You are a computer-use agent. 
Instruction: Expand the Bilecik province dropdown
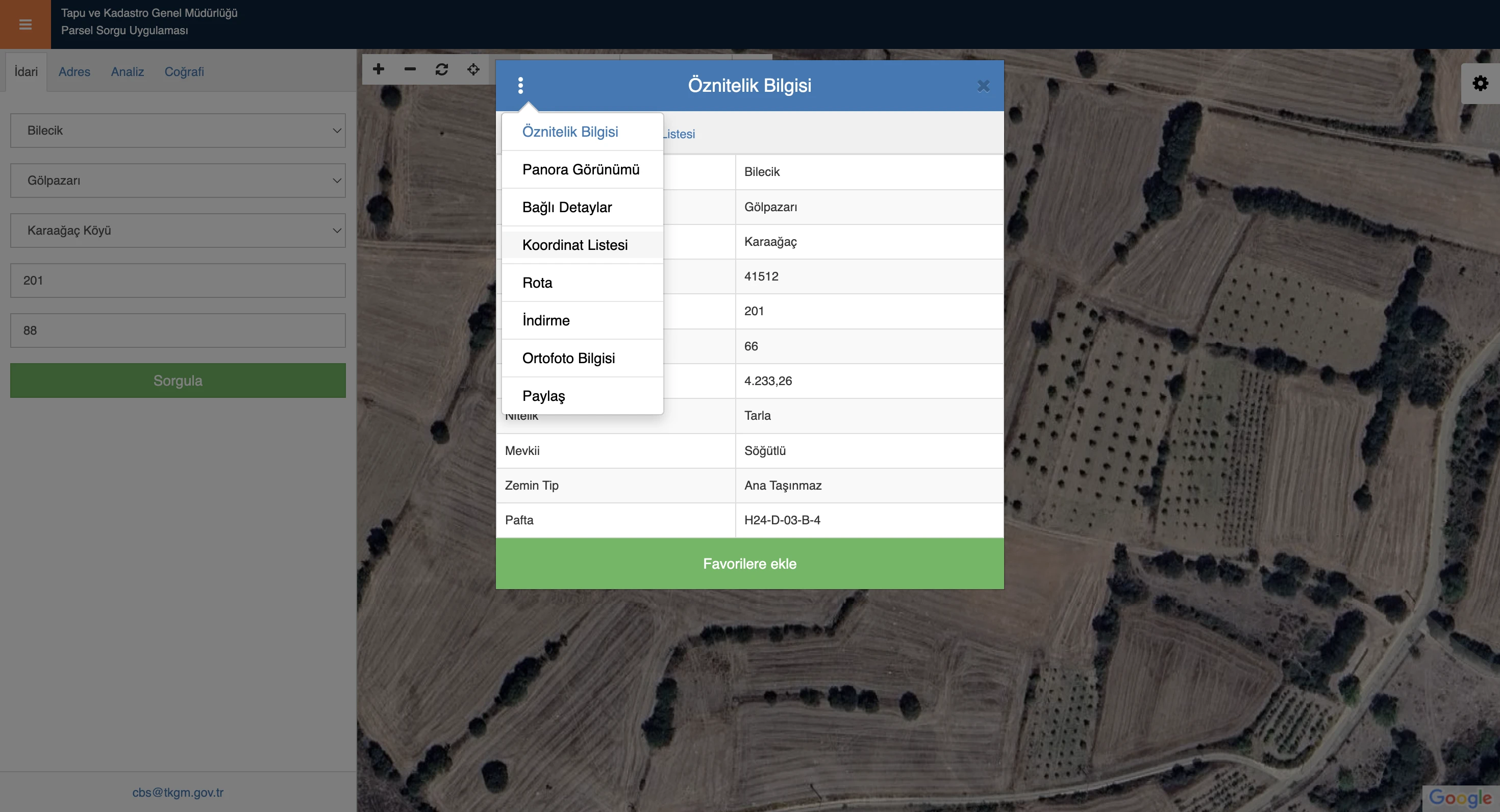(x=178, y=131)
